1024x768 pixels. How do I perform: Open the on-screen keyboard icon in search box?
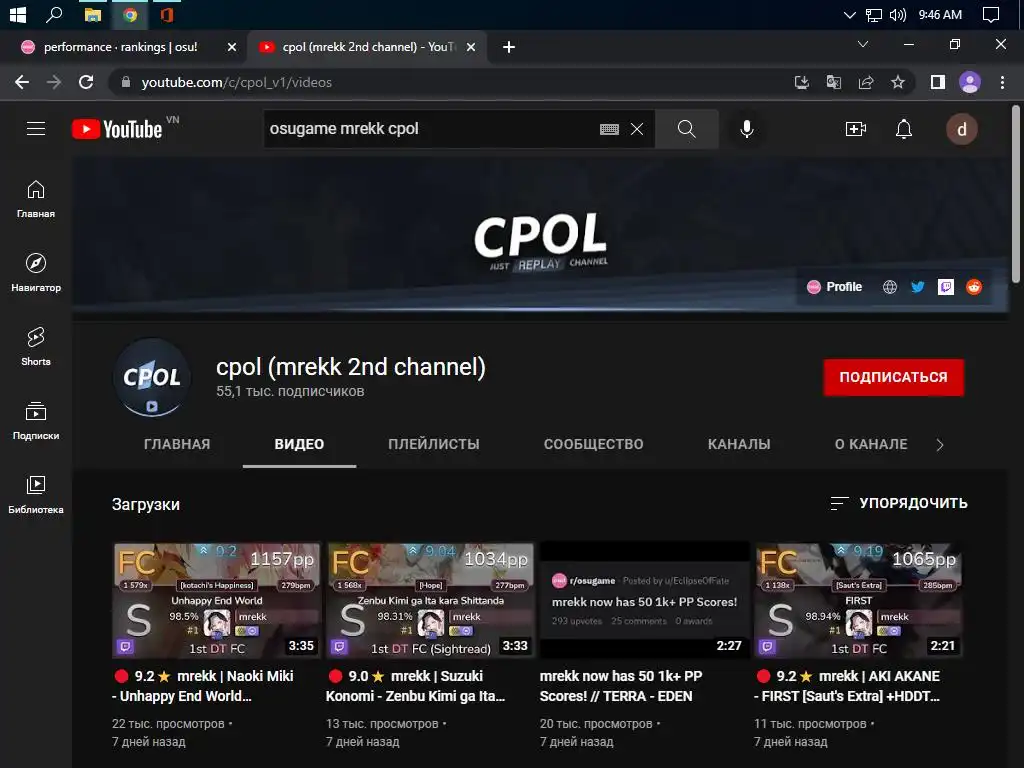(609, 129)
